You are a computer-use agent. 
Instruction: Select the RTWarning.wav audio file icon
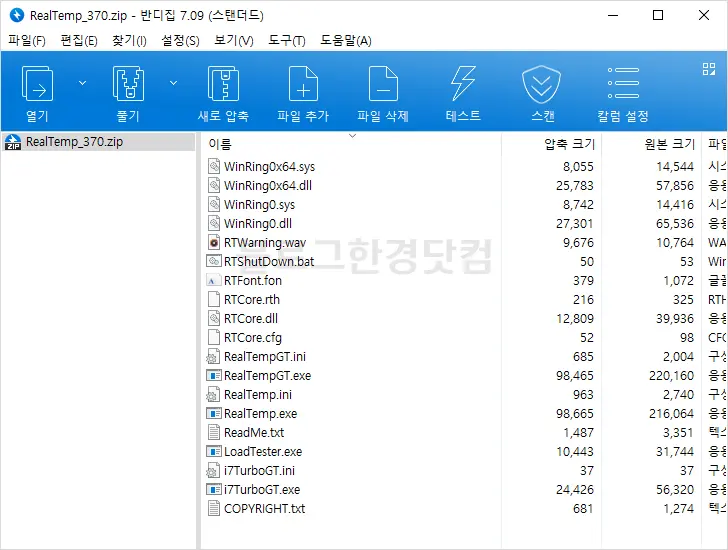pos(214,242)
